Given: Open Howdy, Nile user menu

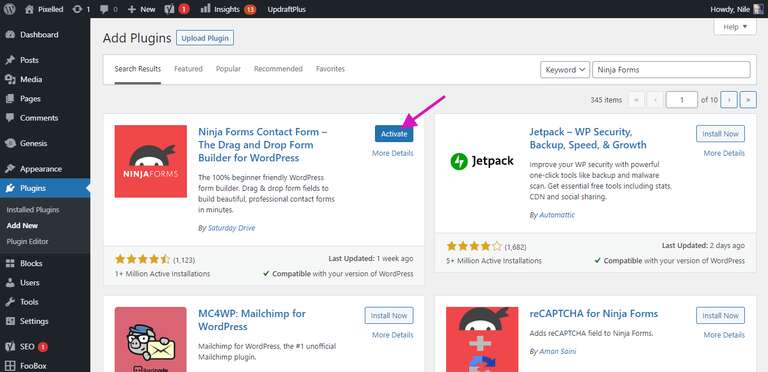Looking at the screenshot, I should click(x=736, y=9).
